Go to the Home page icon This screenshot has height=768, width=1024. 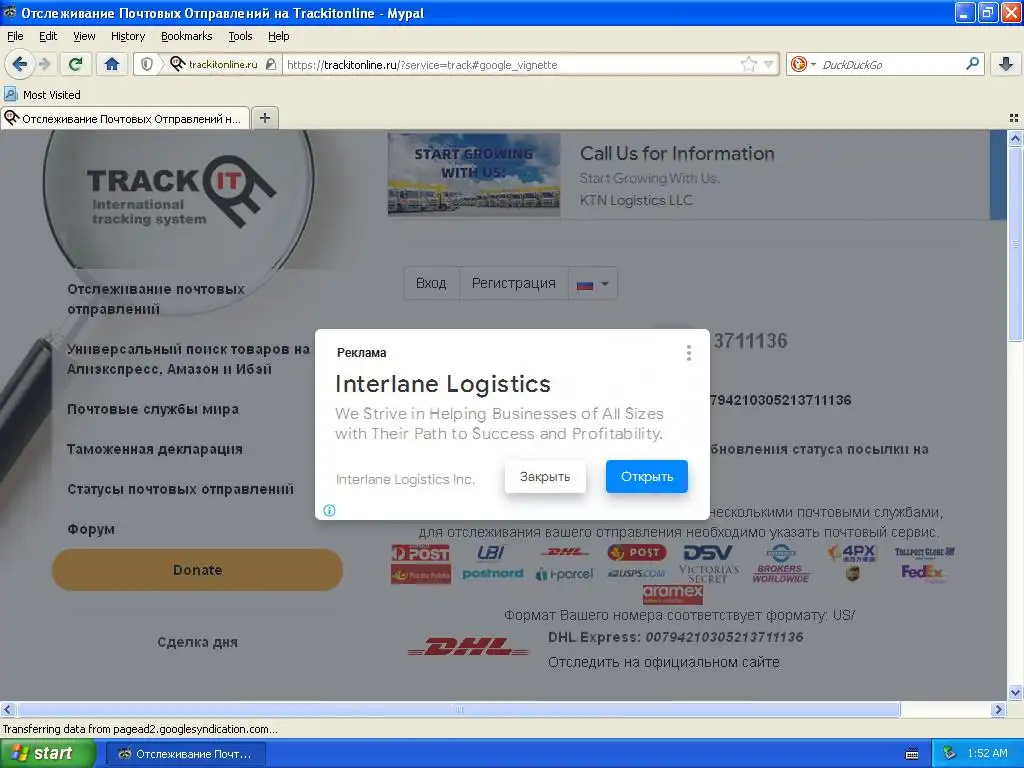tap(112, 64)
